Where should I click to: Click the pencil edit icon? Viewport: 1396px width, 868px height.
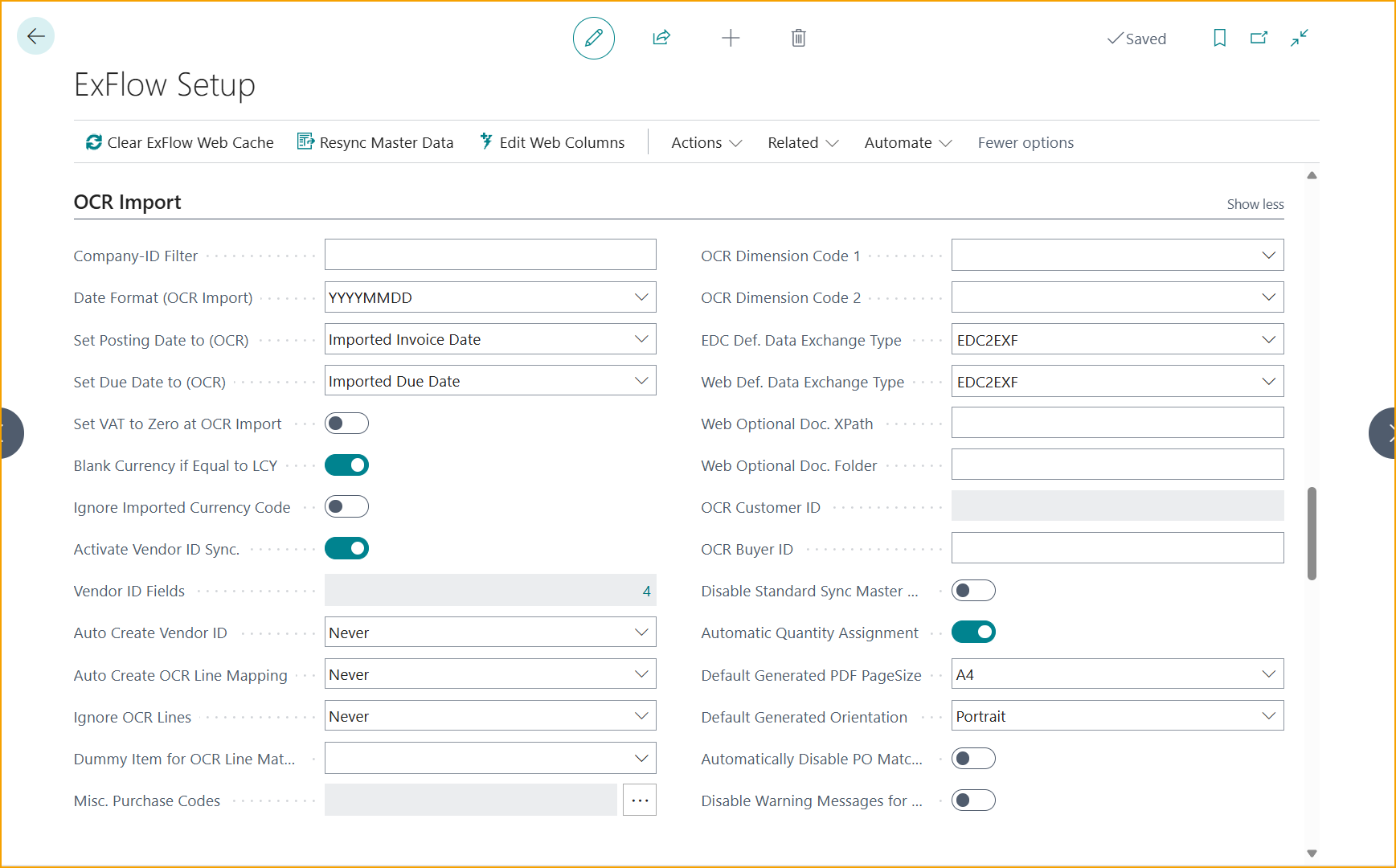click(x=593, y=38)
